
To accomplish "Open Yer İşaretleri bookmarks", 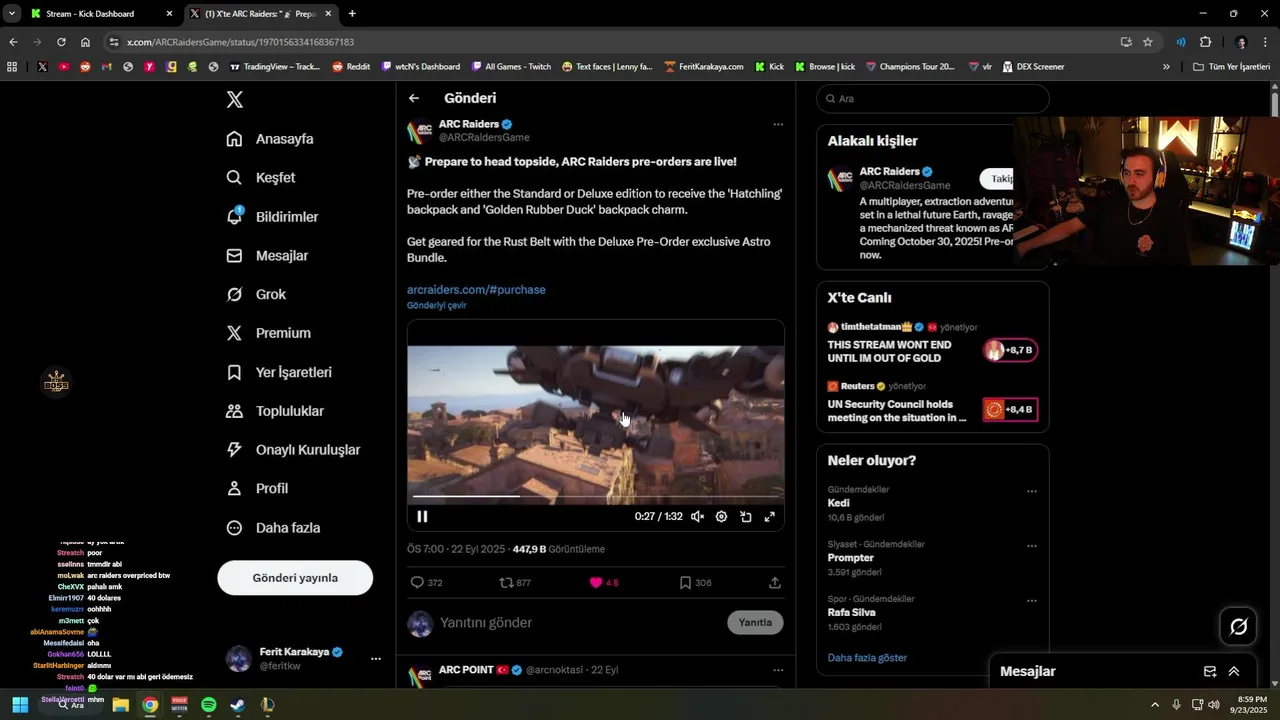I will pos(279,372).
